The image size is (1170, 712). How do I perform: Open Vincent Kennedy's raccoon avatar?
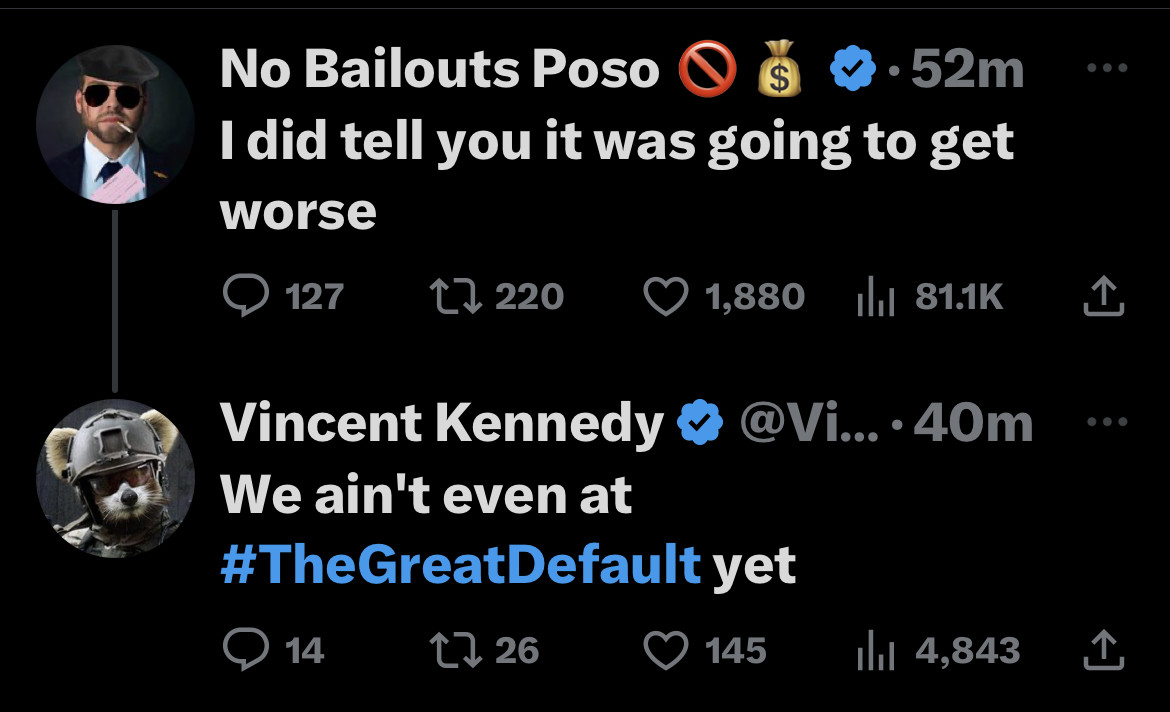(x=115, y=479)
